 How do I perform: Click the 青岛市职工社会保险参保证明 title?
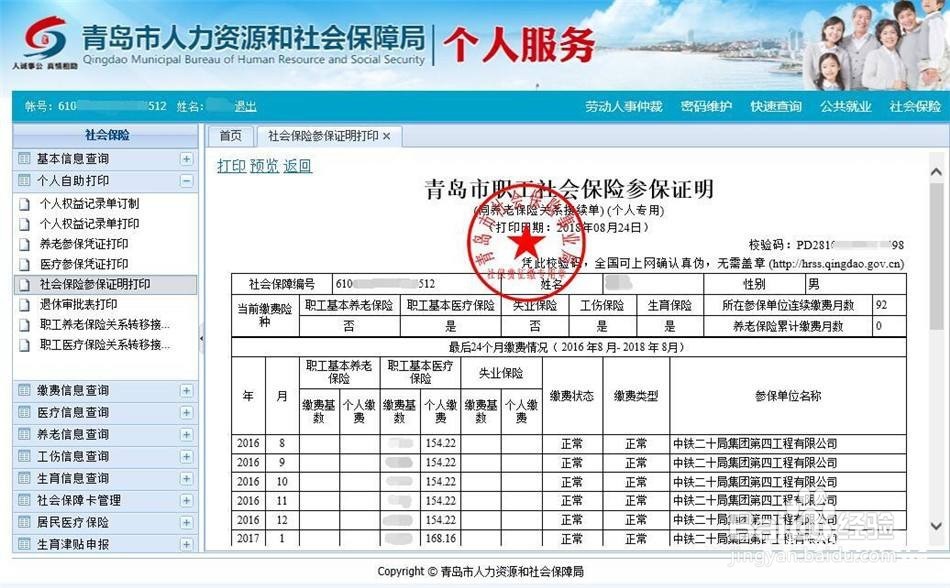click(569, 189)
